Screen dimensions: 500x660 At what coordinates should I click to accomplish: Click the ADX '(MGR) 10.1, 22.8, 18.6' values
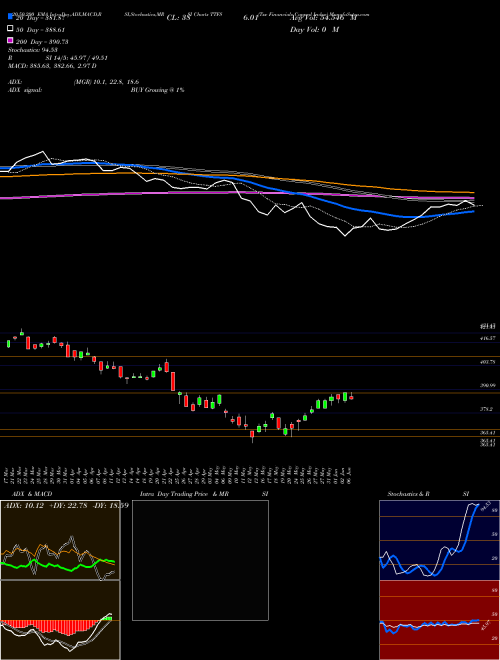pyautogui.click(x=106, y=82)
